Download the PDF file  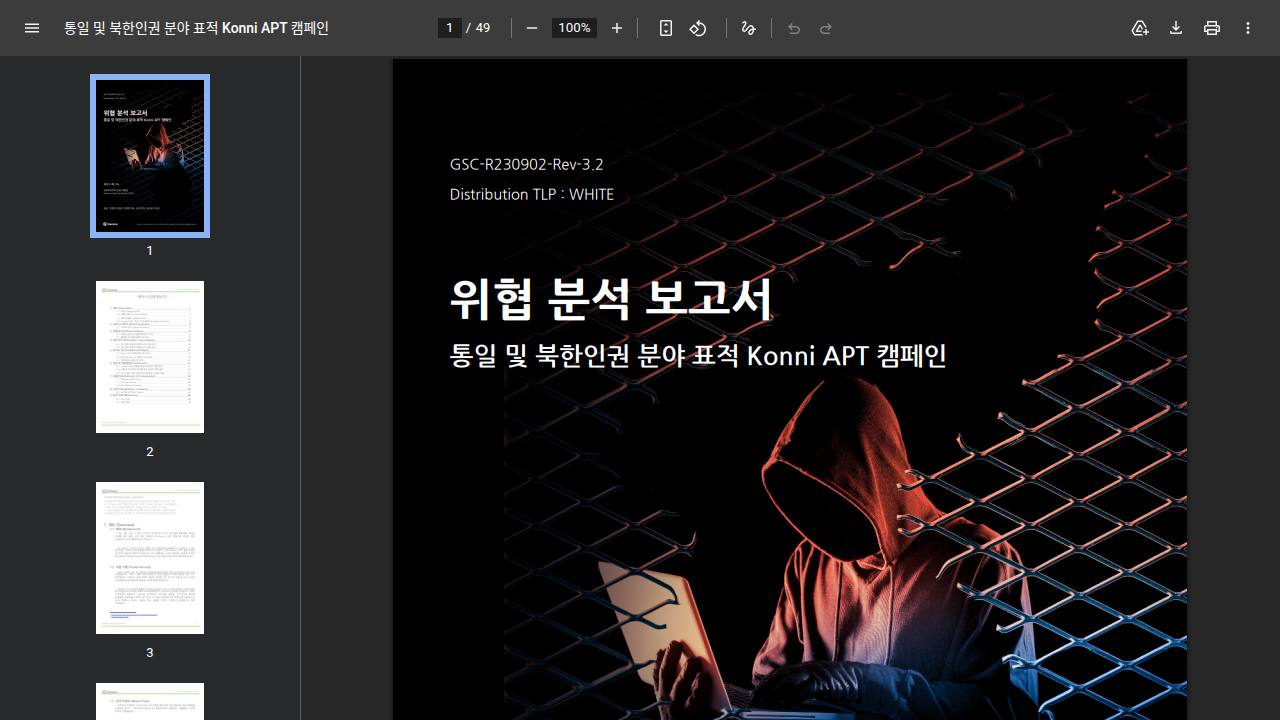pos(1176,28)
